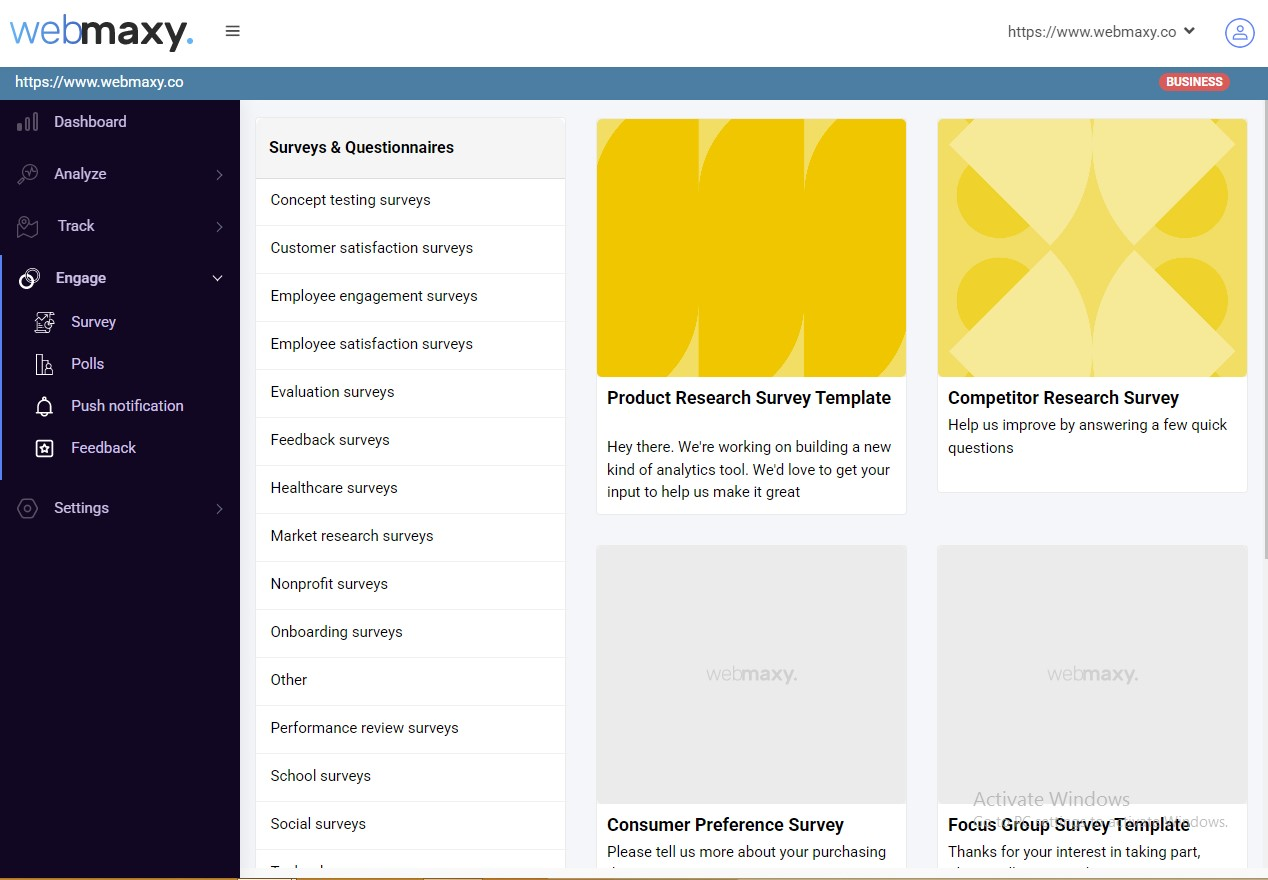Choose Social surveys category
This screenshot has height=880, width=1268.
pyautogui.click(x=410, y=825)
